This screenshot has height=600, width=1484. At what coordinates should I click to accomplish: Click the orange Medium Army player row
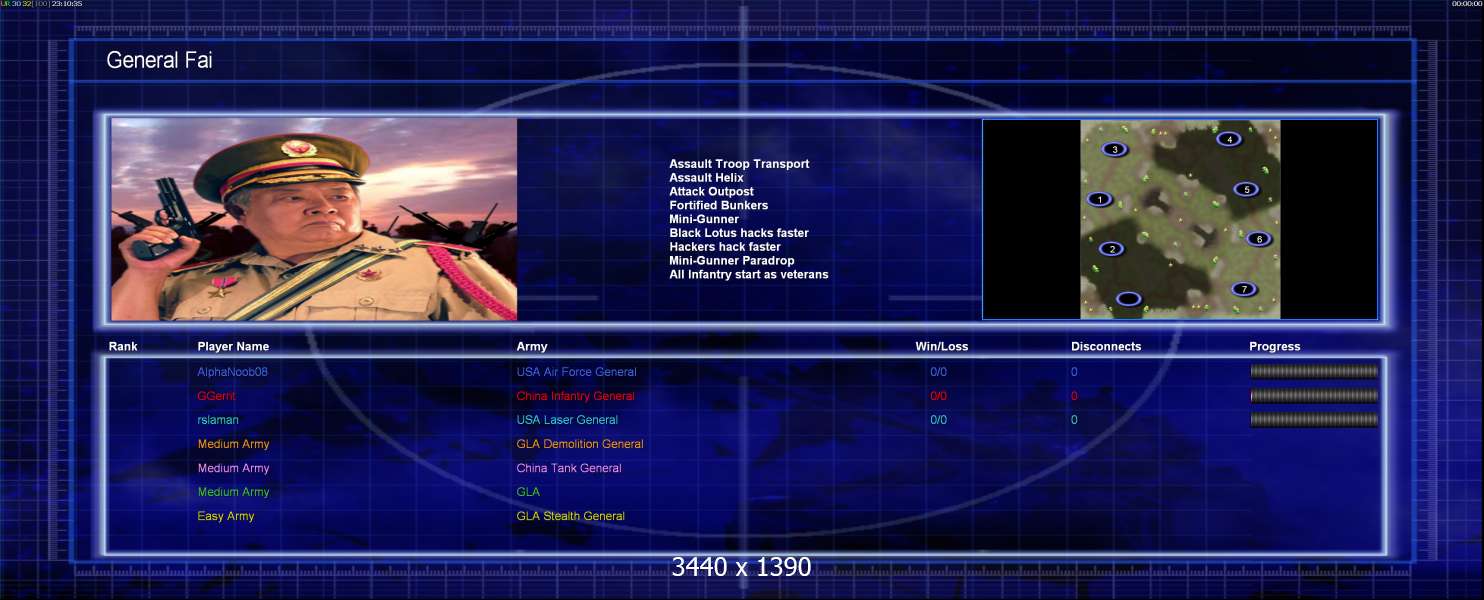click(744, 444)
